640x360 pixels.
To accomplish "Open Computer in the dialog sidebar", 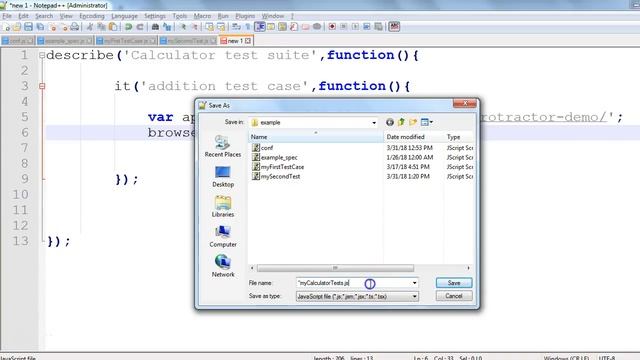I will [223, 236].
